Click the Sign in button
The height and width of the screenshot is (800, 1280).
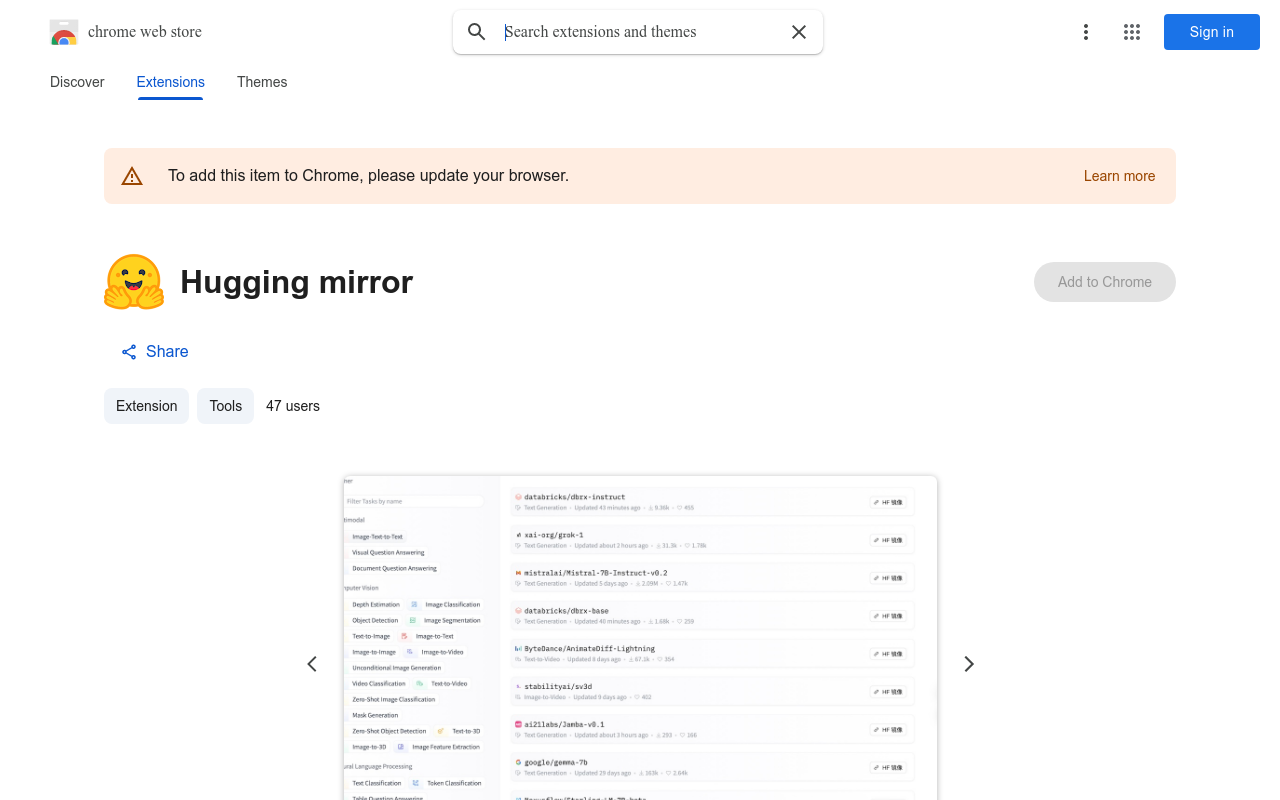click(x=1211, y=32)
